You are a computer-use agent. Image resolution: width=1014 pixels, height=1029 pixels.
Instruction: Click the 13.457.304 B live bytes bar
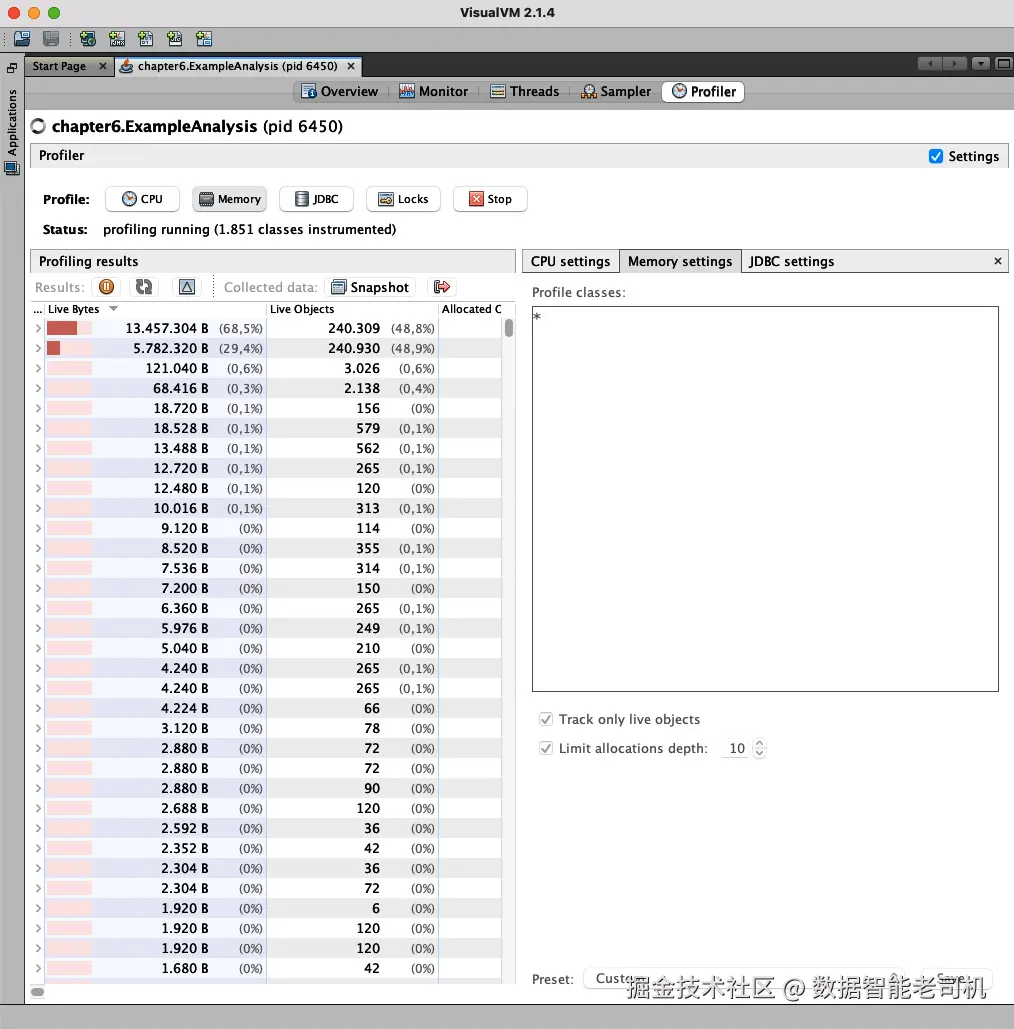tap(69, 328)
